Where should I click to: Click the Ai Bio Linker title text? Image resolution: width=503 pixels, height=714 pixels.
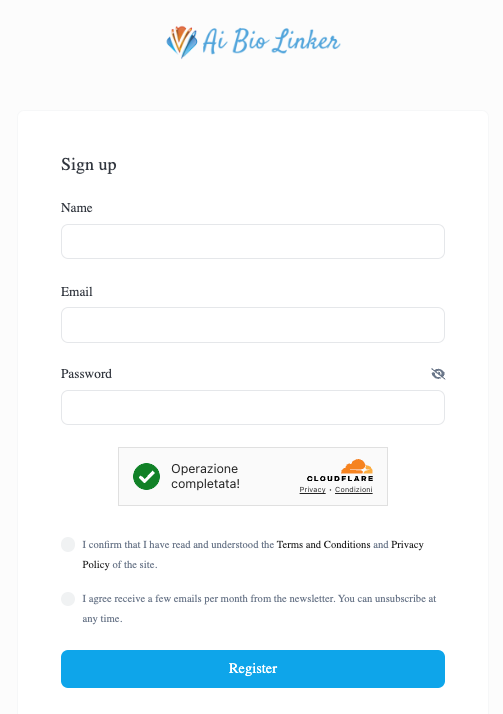point(271,41)
